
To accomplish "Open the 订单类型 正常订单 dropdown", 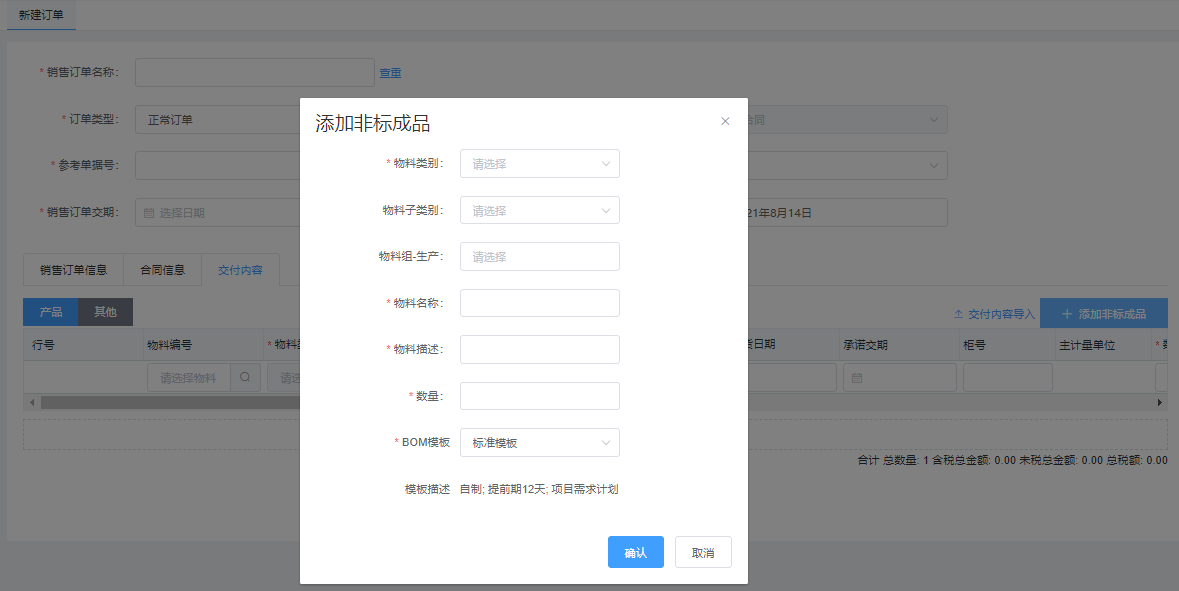I will (x=218, y=120).
